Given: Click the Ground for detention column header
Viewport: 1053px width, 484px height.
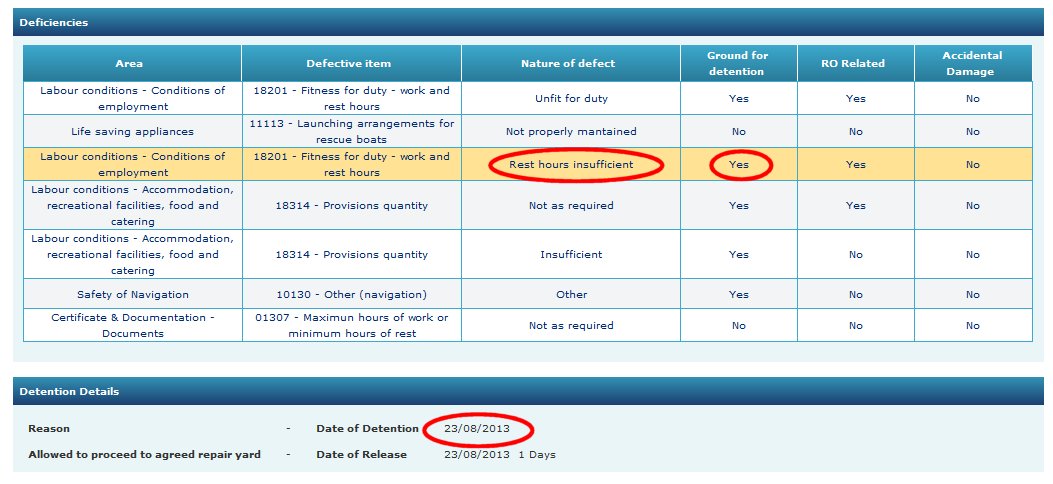Looking at the screenshot, I should pos(739,64).
